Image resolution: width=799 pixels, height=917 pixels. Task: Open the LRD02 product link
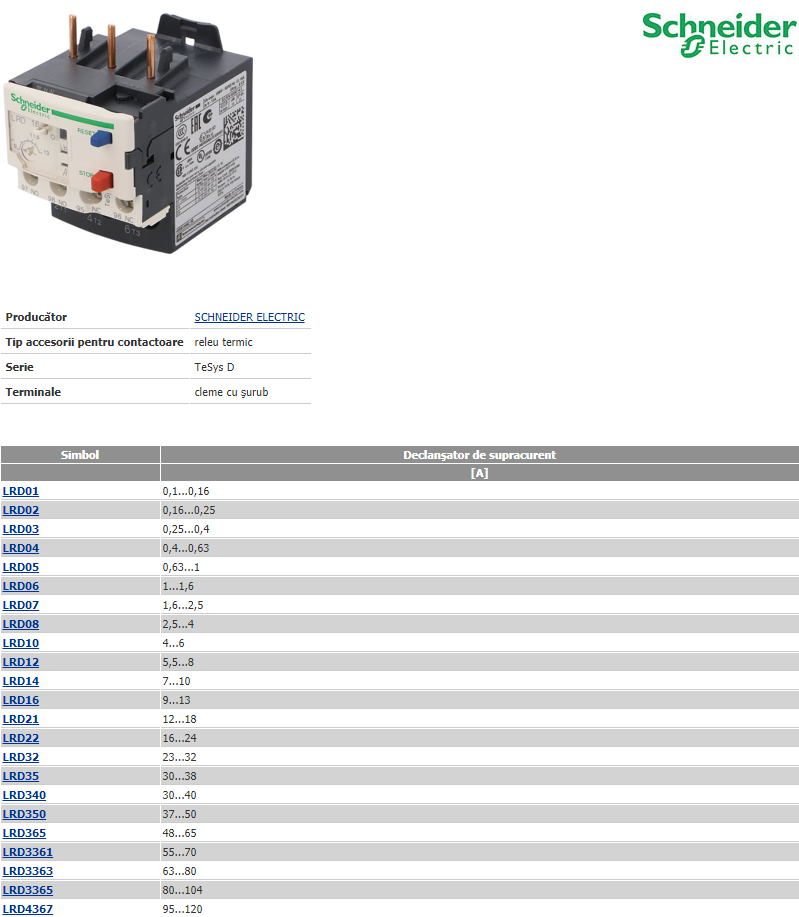click(x=21, y=510)
